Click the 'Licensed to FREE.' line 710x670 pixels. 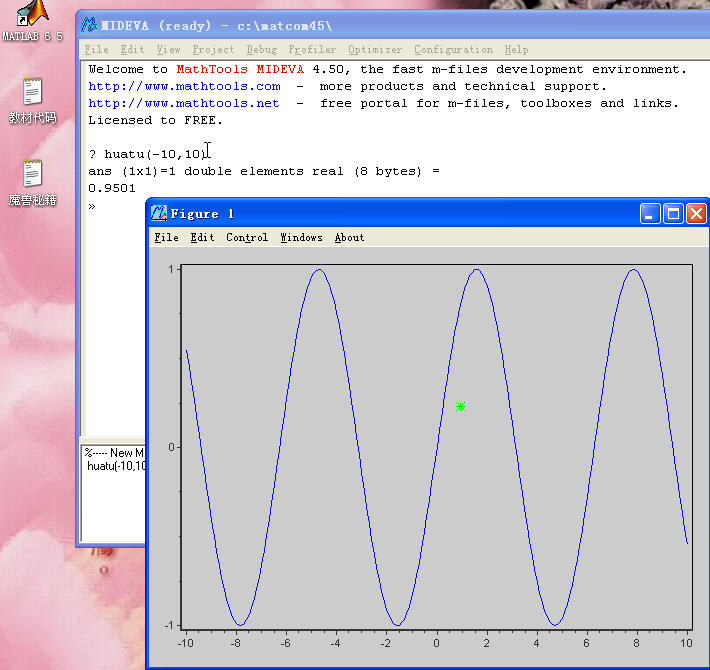pos(155,120)
